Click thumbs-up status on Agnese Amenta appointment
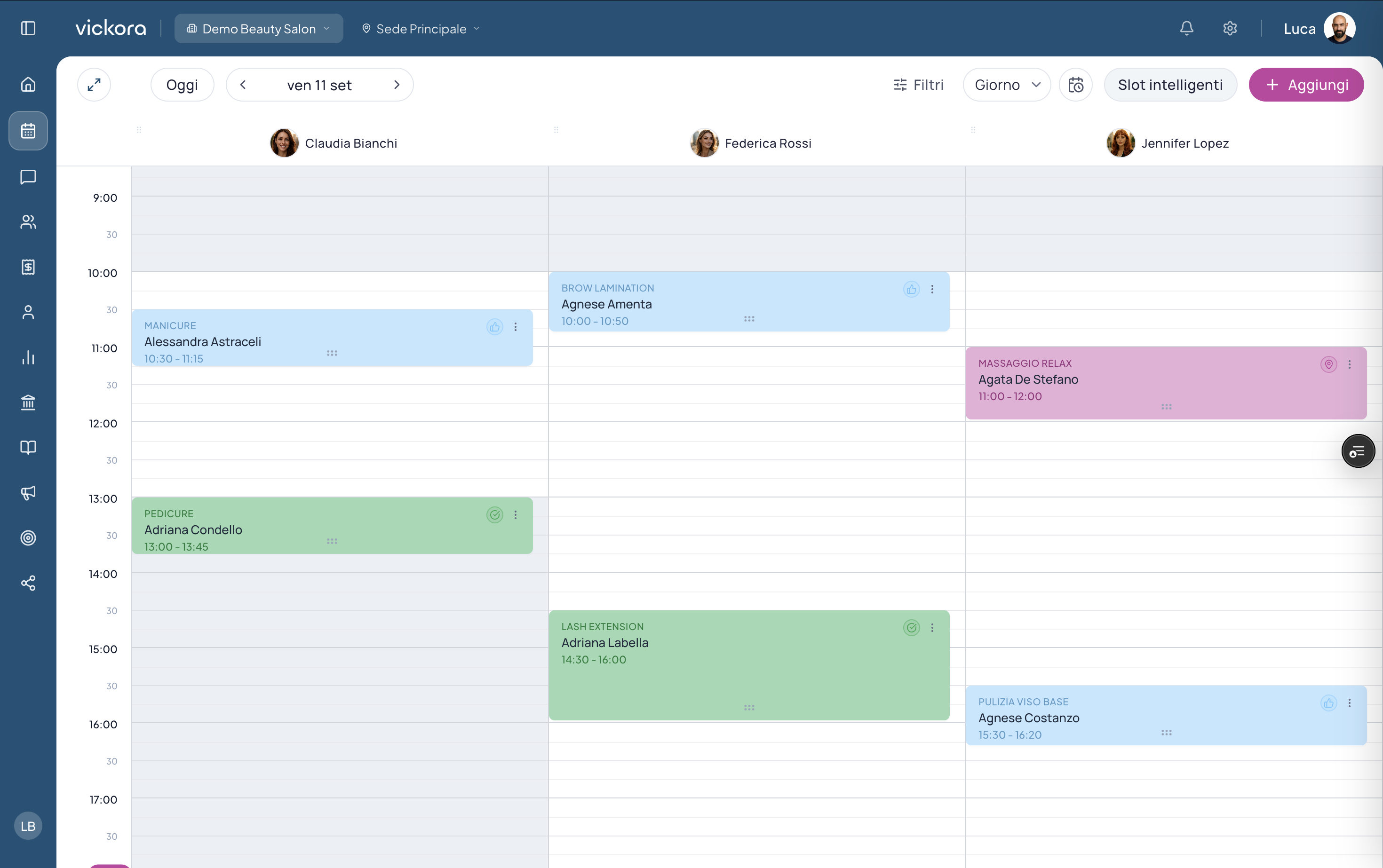 click(912, 289)
